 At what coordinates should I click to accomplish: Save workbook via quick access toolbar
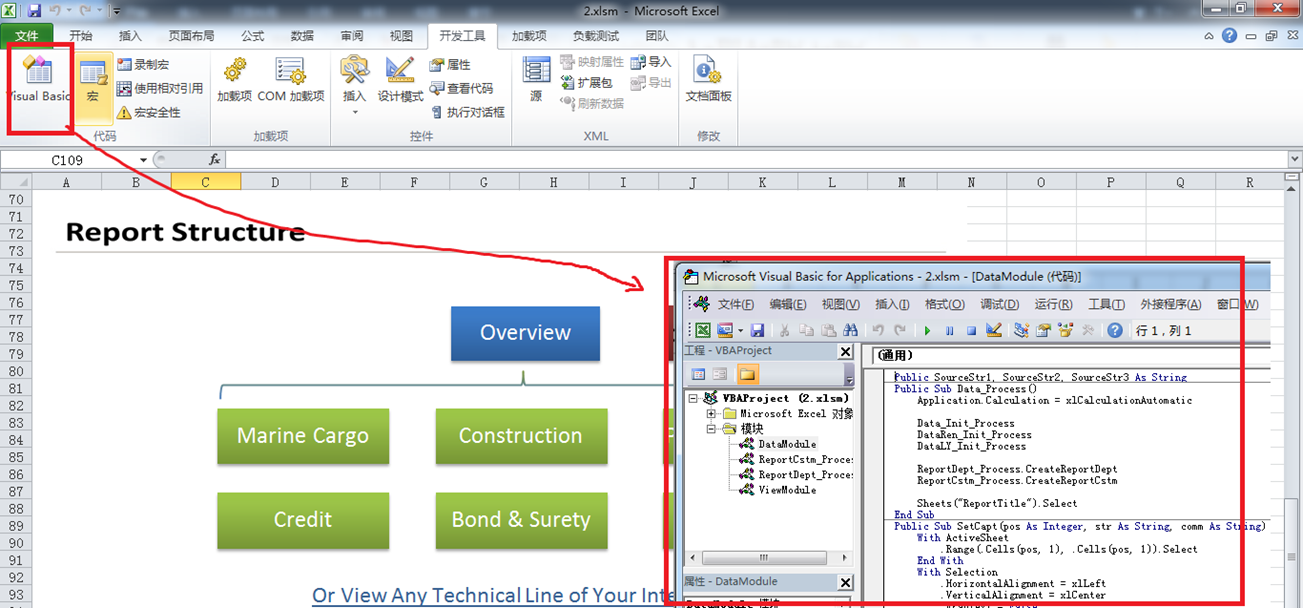click(35, 11)
